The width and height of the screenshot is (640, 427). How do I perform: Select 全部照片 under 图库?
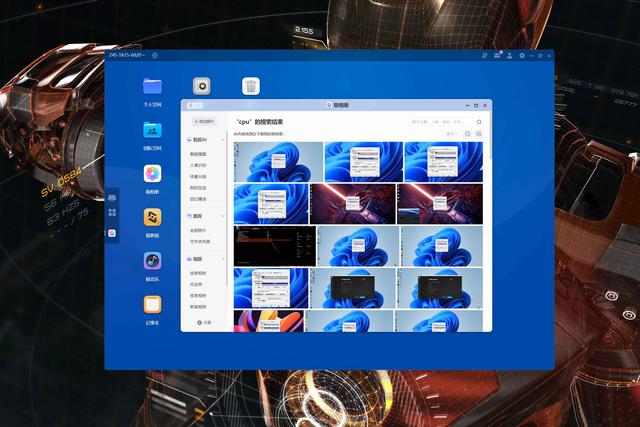coord(198,230)
